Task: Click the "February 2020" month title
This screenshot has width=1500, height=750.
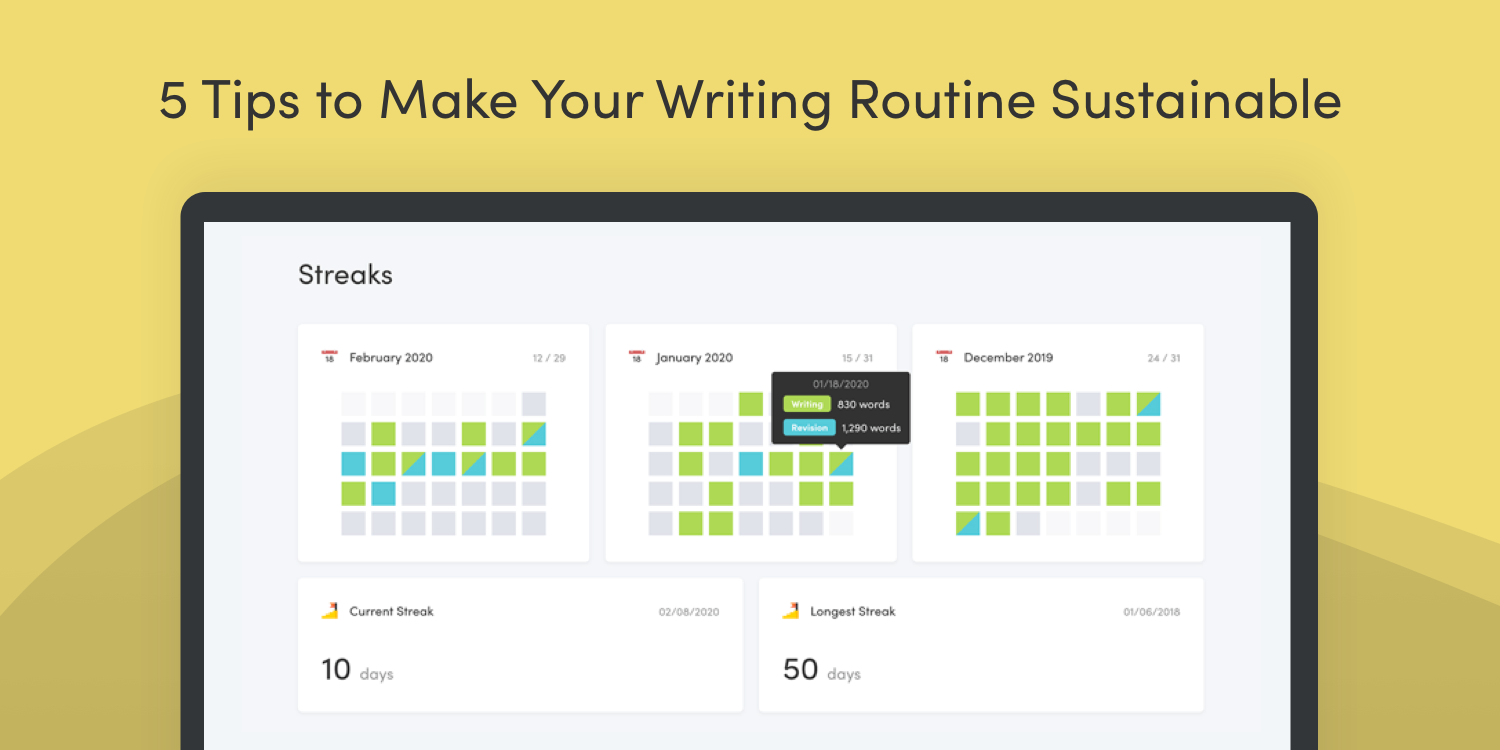Action: coord(391,358)
